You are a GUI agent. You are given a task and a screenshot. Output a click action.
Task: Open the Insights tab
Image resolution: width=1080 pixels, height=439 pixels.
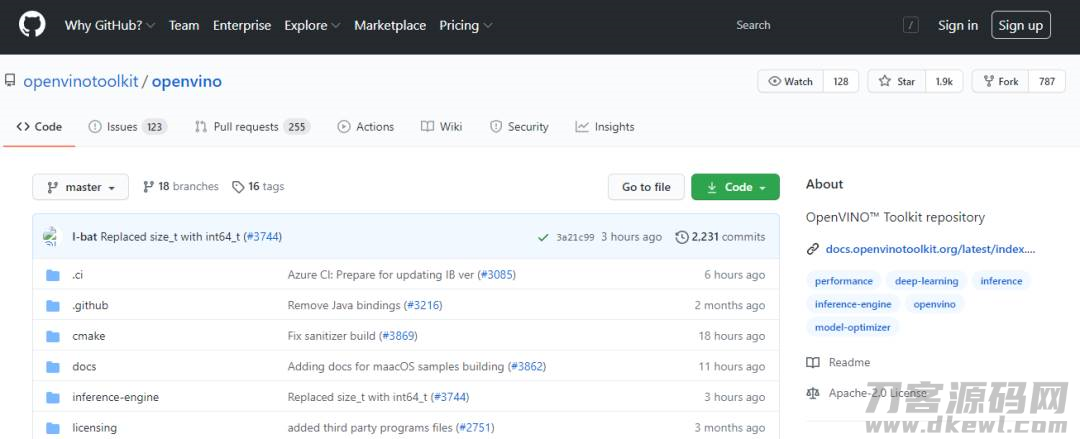tap(605, 127)
